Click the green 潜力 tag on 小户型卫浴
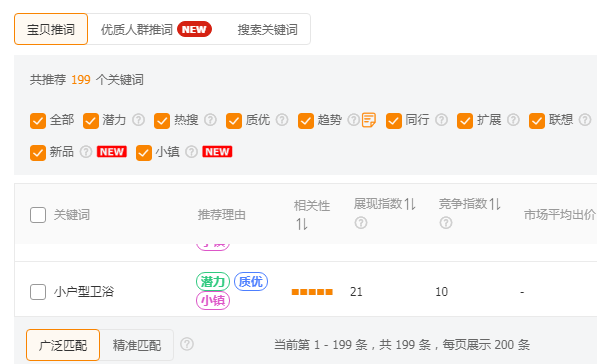The width and height of the screenshot is (597, 364). tap(213, 282)
